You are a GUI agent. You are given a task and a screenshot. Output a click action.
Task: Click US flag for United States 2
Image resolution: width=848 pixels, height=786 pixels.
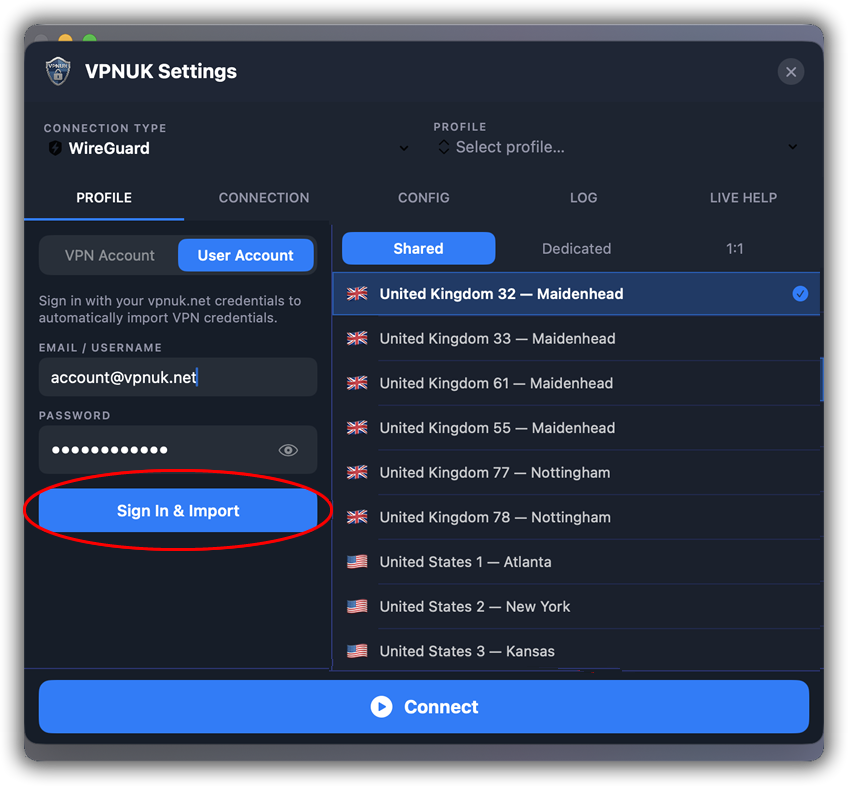tap(357, 606)
